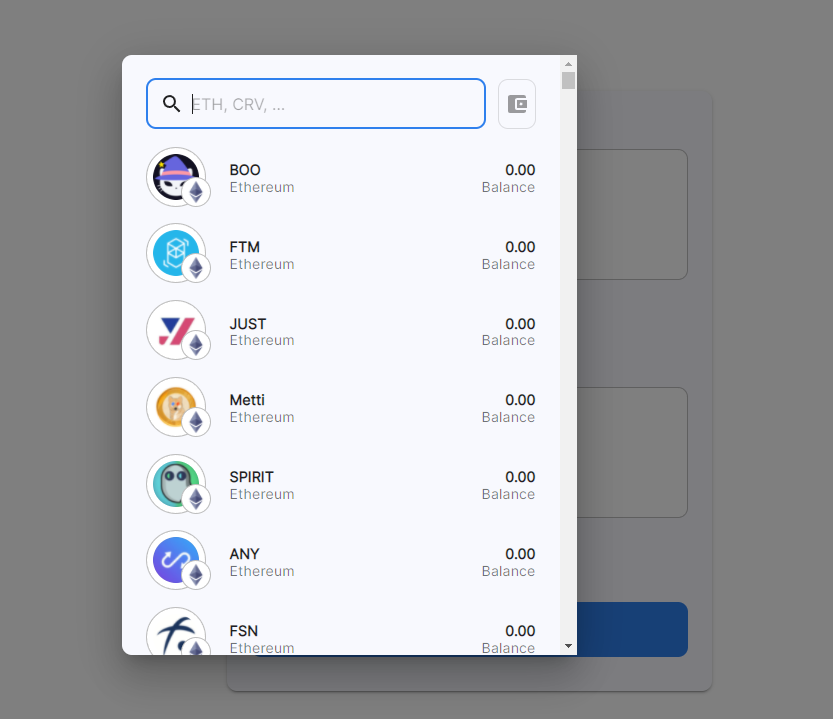Select the FSN token logo
This screenshot has width=833, height=719.
[176, 631]
